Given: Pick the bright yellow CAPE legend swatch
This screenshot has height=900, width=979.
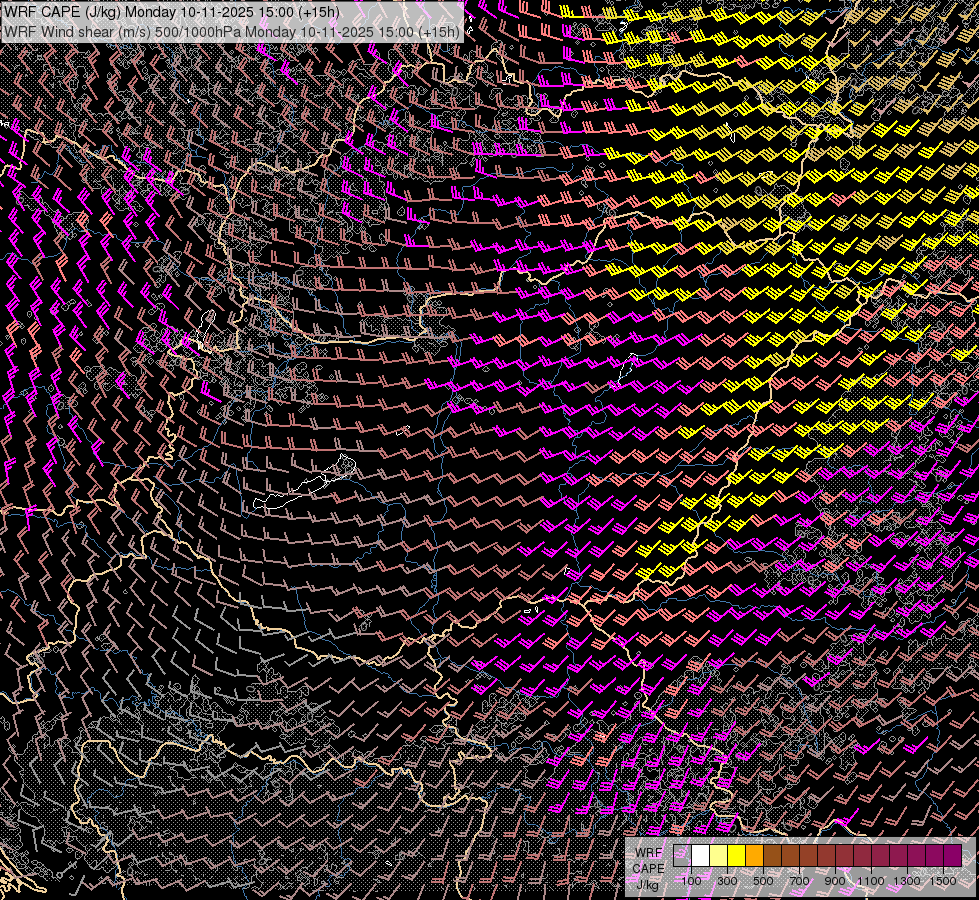Looking at the screenshot, I should tap(736, 855).
